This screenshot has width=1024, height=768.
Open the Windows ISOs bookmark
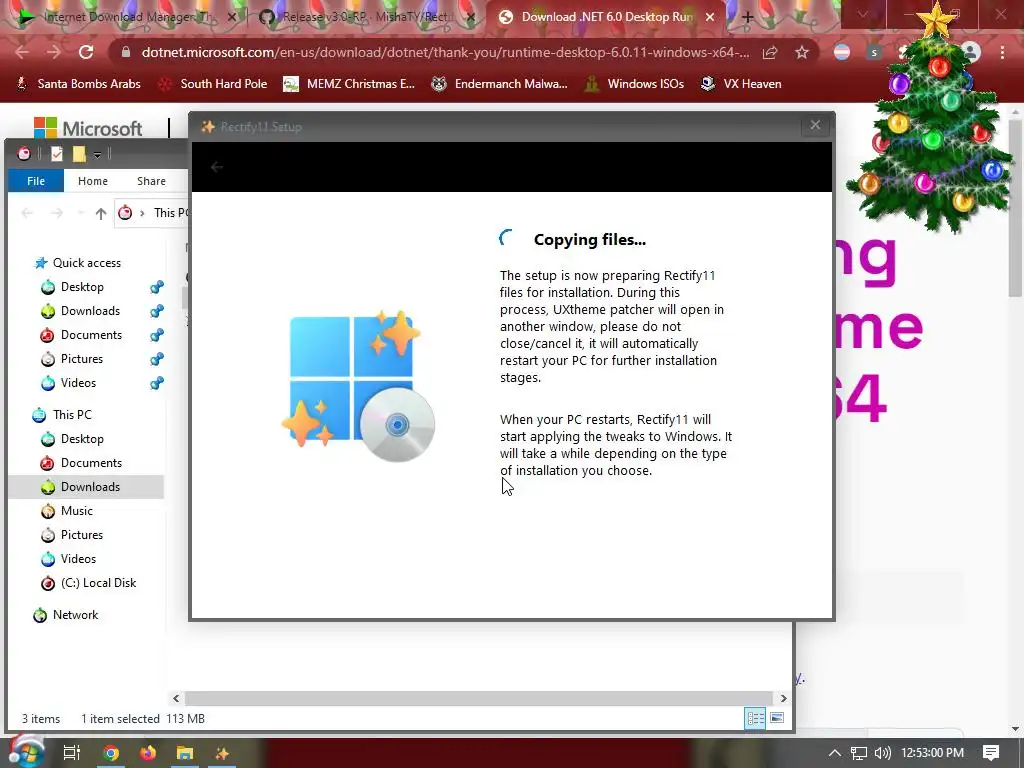click(635, 84)
